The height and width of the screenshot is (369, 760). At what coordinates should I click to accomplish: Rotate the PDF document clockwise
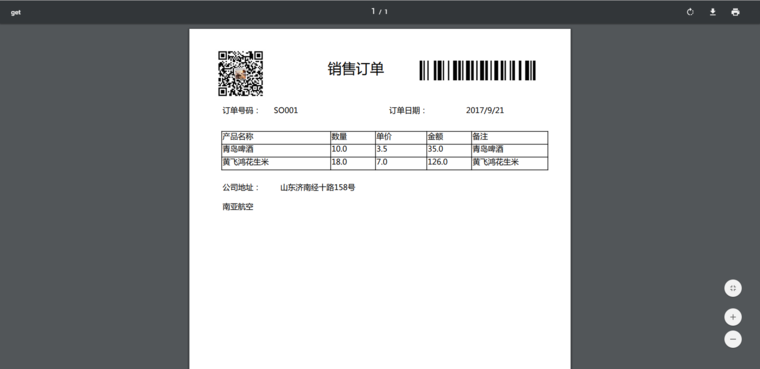pos(690,12)
